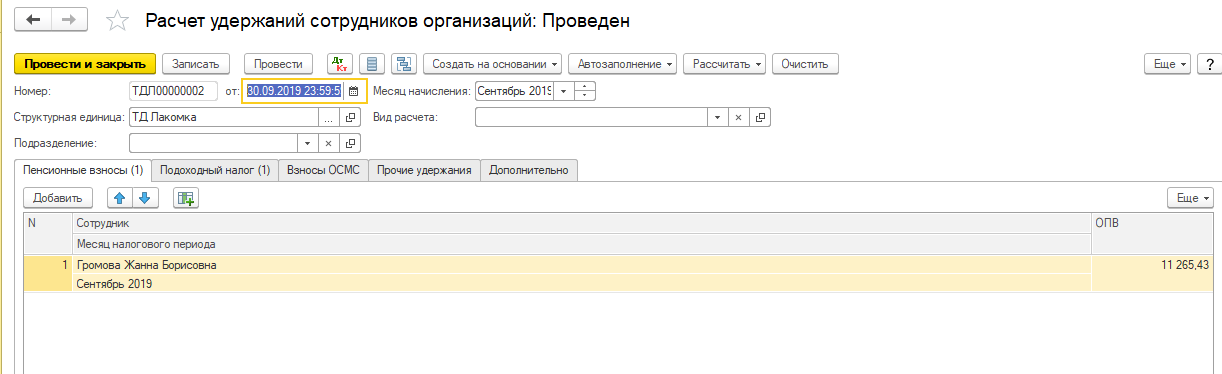Select the Громова Жанна Борисовна row
Image resolution: width=1222 pixels, height=374 pixels.
click(617, 274)
